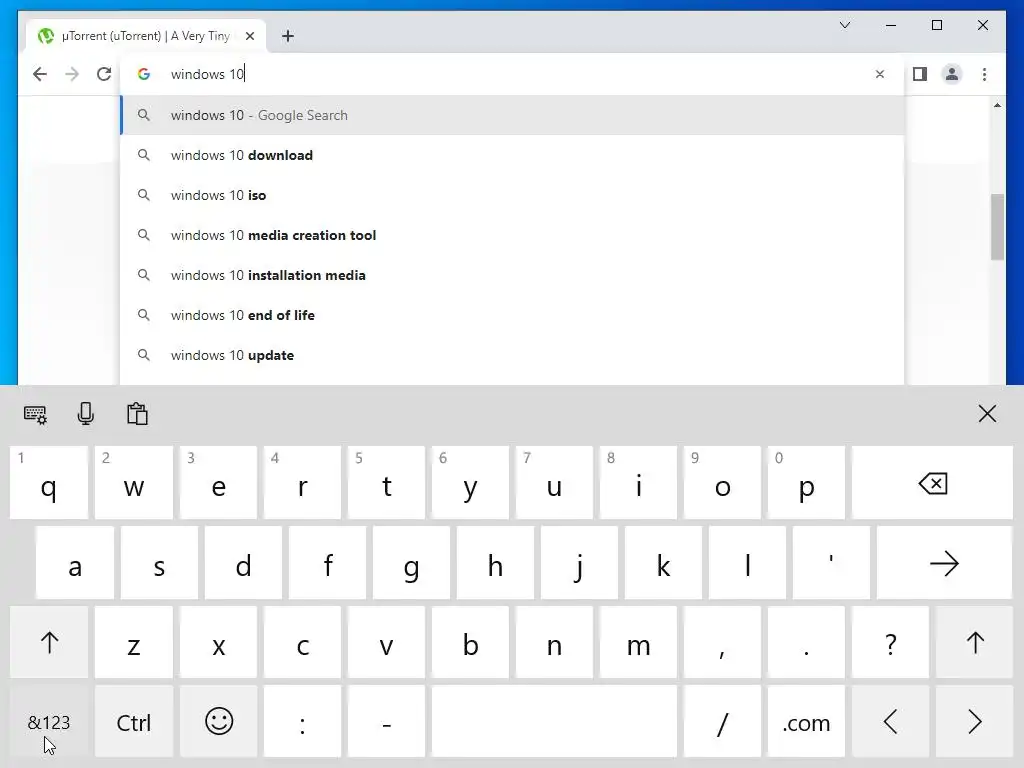This screenshot has width=1024, height=768.
Task: Open the Chrome side panel icon
Action: click(x=920, y=74)
